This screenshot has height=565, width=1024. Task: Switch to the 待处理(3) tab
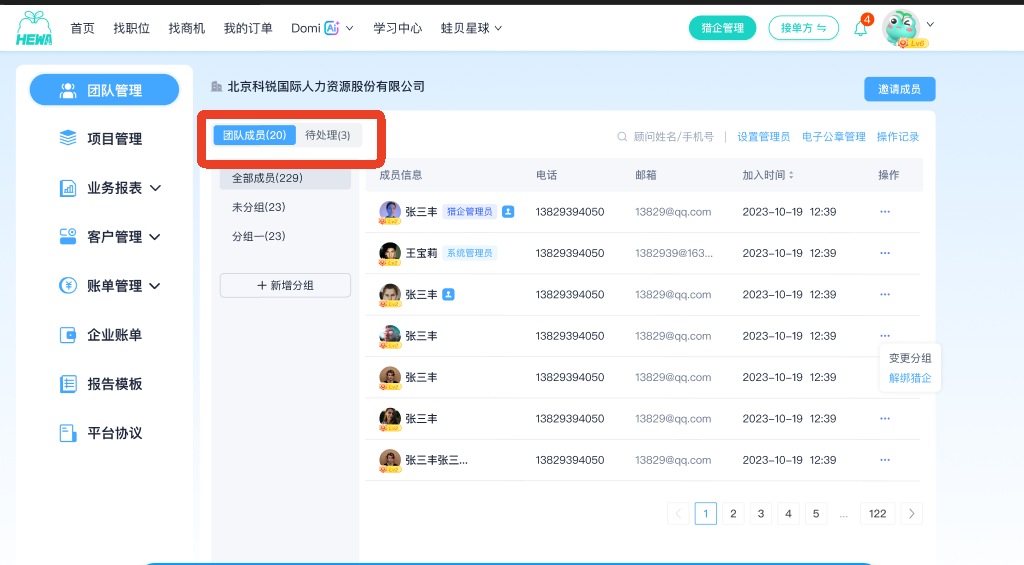point(328,135)
